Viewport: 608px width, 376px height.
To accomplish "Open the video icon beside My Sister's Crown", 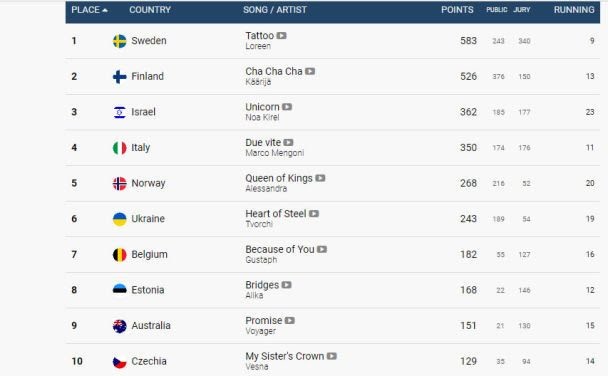I will tap(332, 356).
